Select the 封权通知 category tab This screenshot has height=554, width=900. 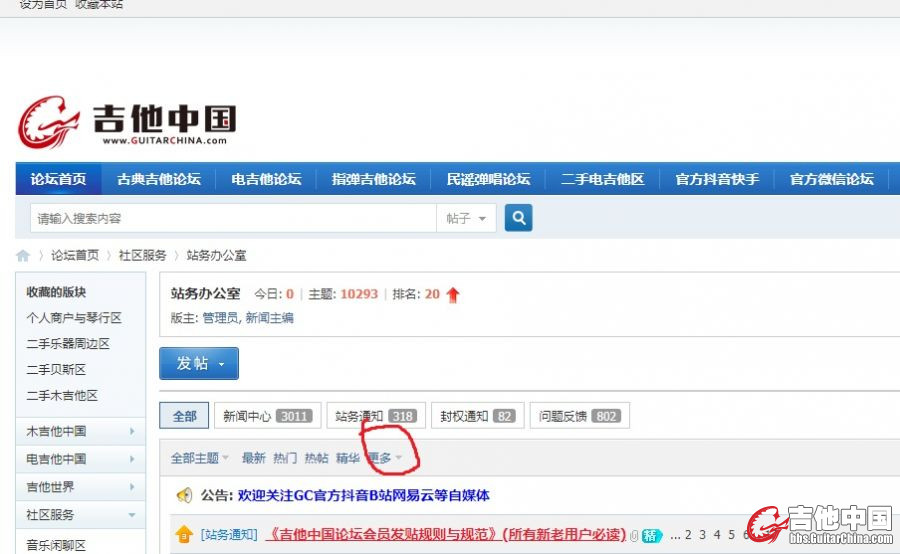(478, 416)
